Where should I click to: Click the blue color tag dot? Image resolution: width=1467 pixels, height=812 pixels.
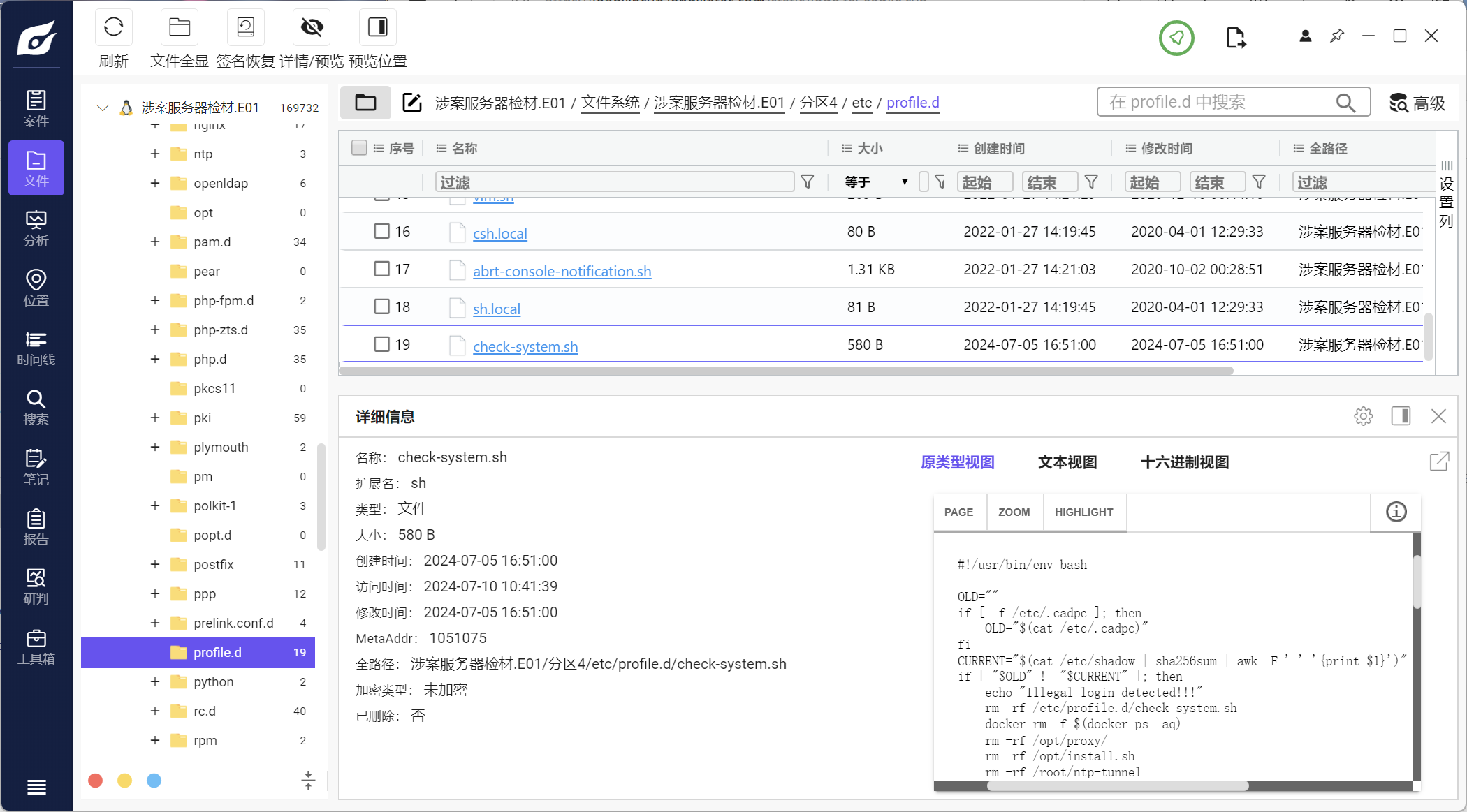tap(154, 780)
